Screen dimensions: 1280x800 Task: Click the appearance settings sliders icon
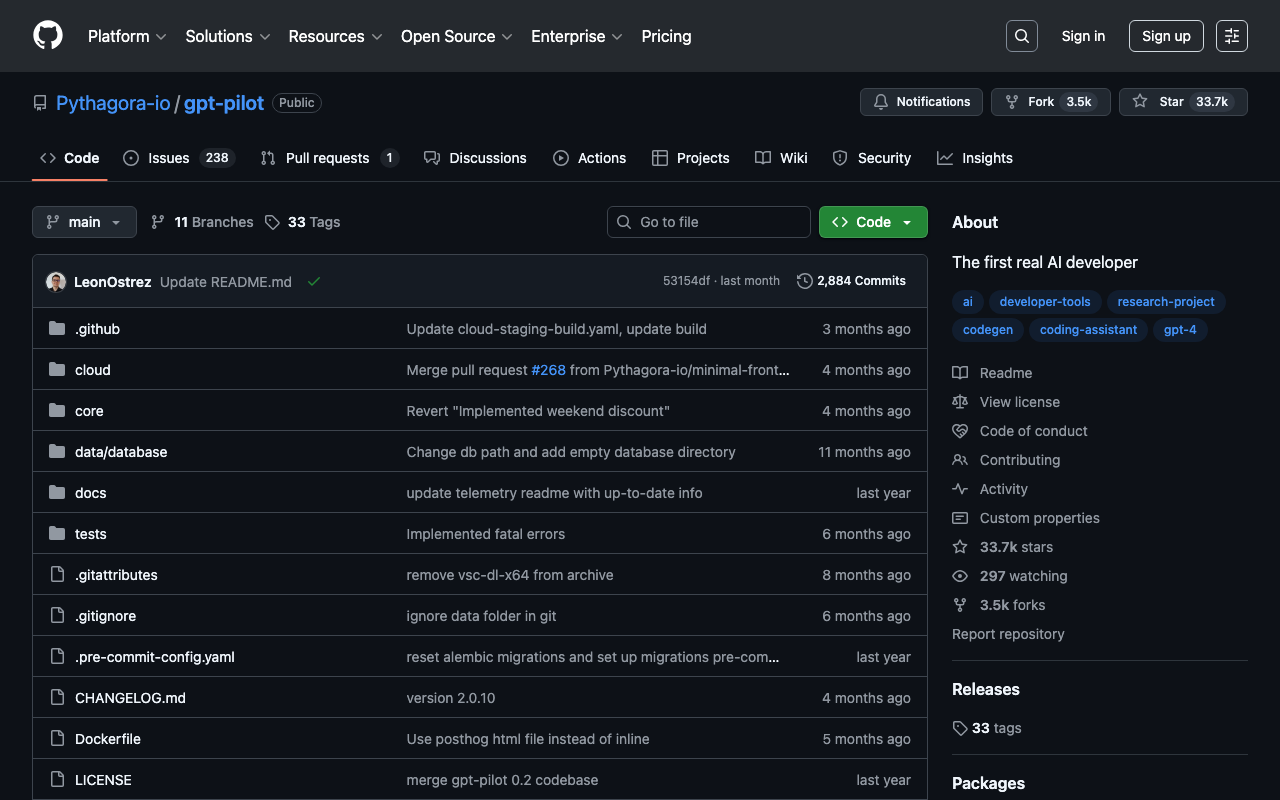(1231, 36)
